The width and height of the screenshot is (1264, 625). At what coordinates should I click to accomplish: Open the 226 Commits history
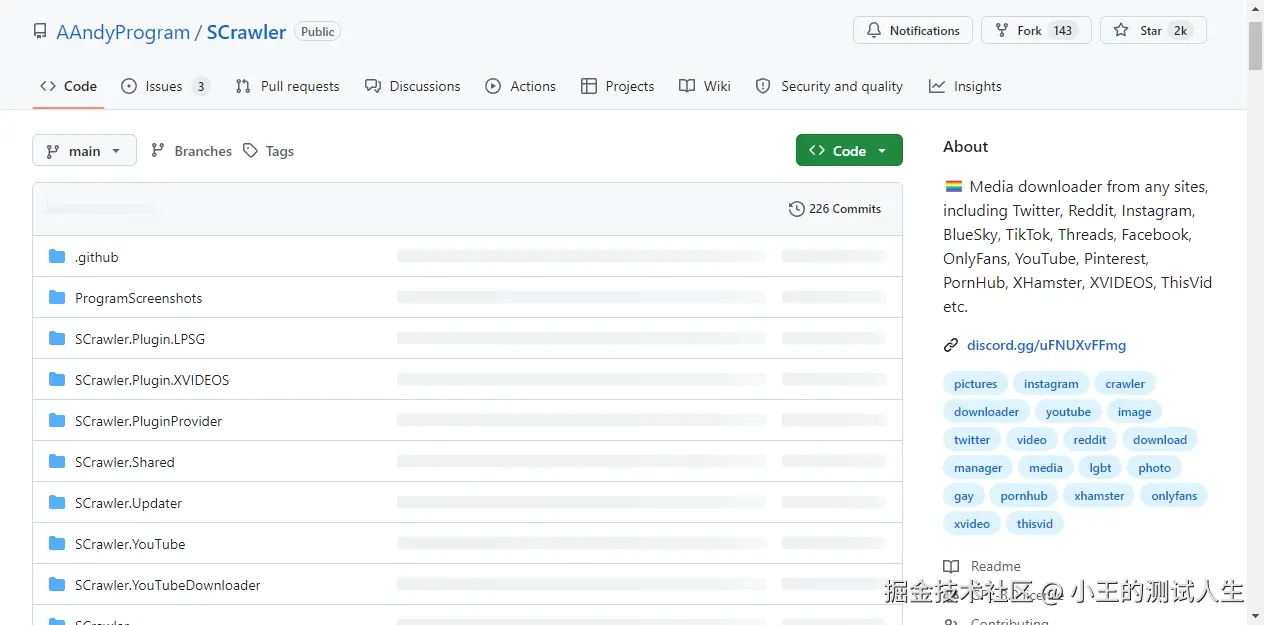(x=835, y=209)
